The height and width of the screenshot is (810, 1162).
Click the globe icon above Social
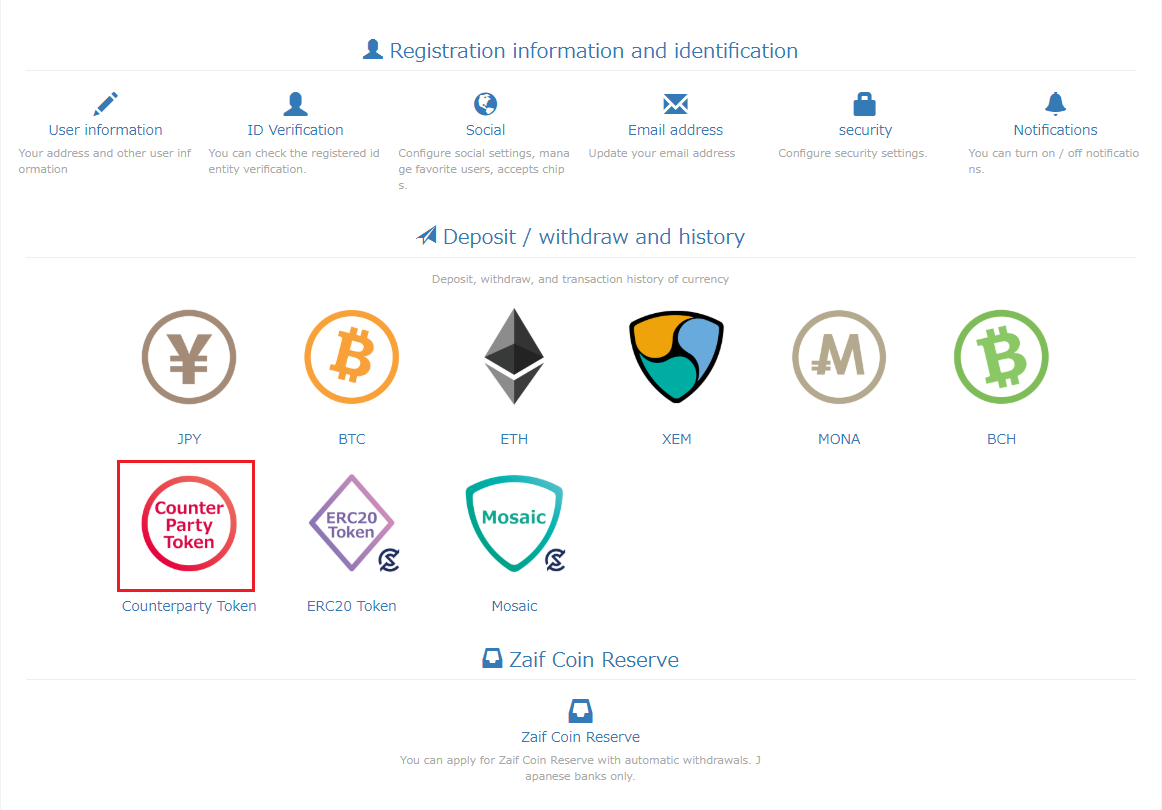(485, 104)
